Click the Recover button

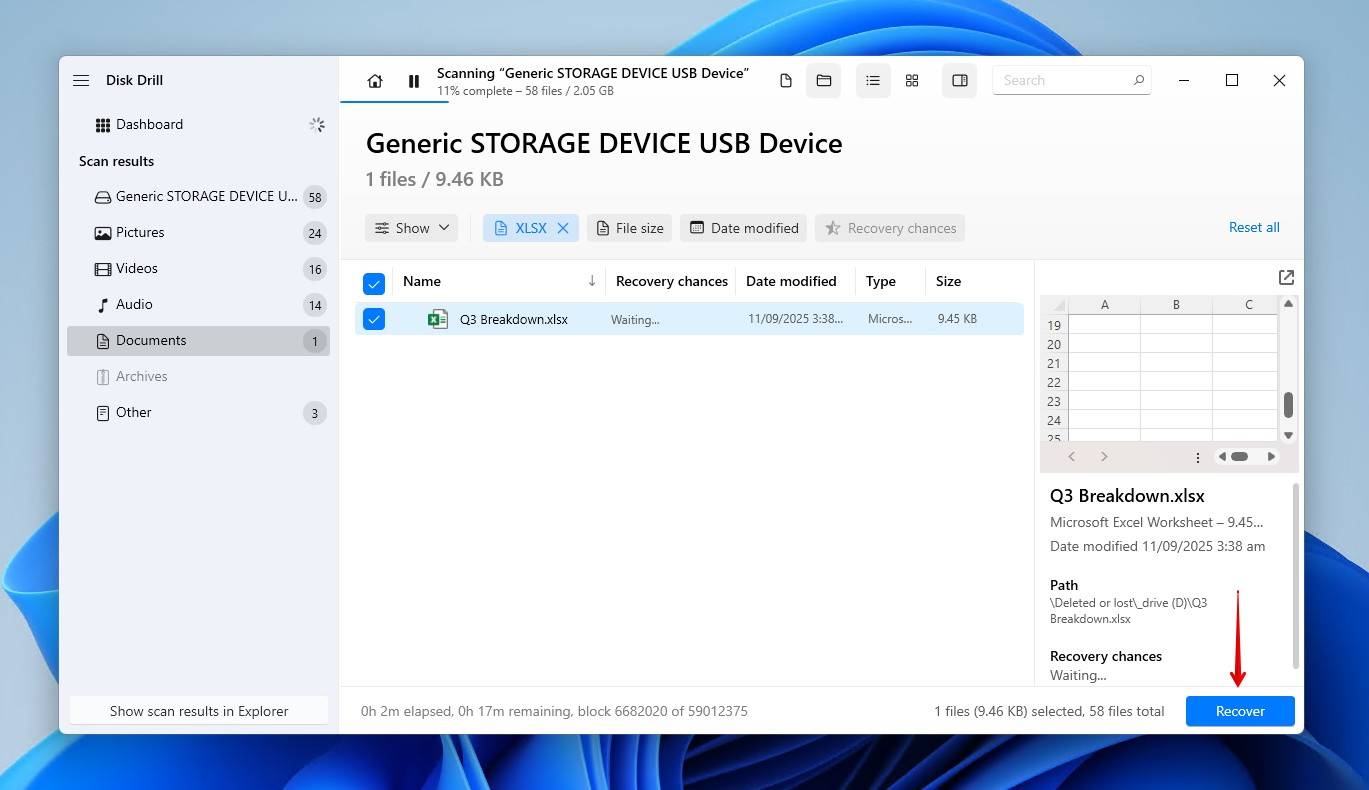1240,711
